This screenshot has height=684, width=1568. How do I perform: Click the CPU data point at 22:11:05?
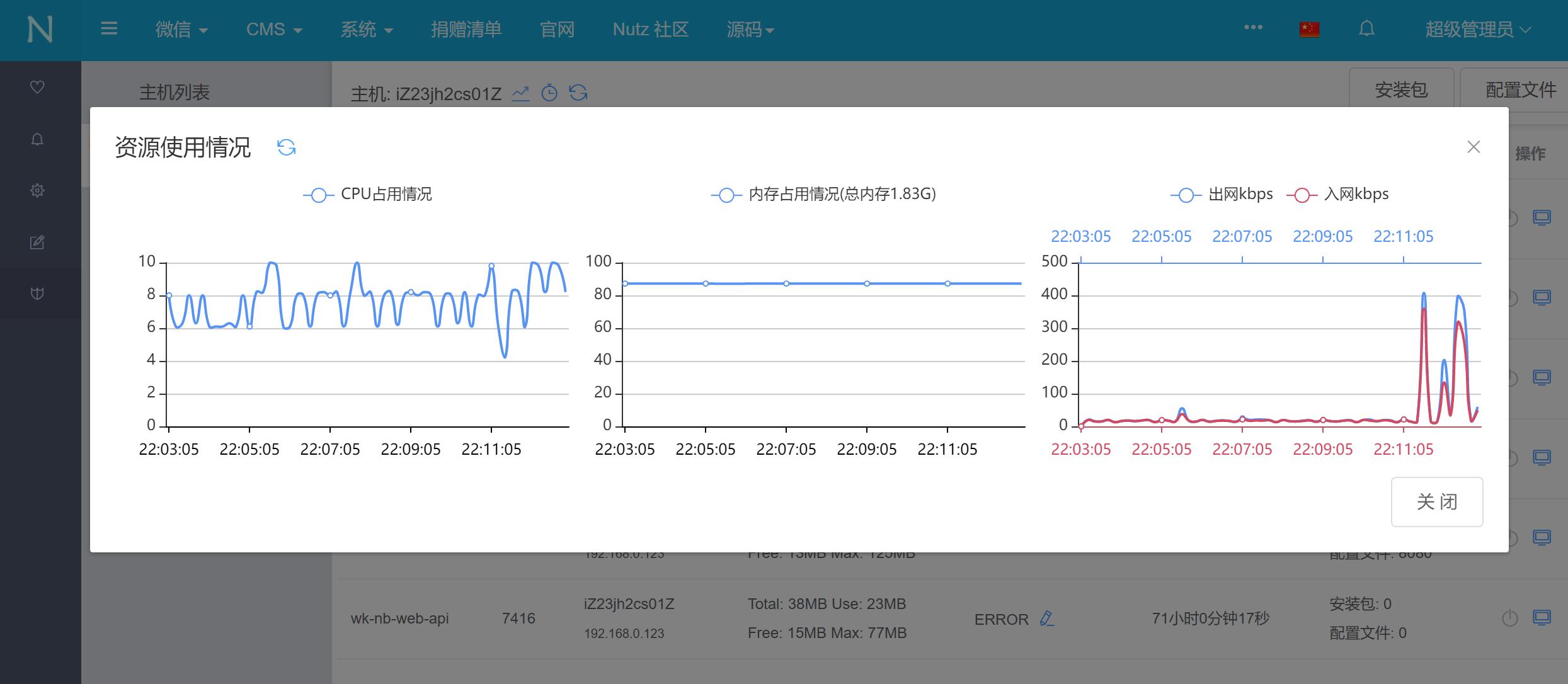click(x=491, y=266)
